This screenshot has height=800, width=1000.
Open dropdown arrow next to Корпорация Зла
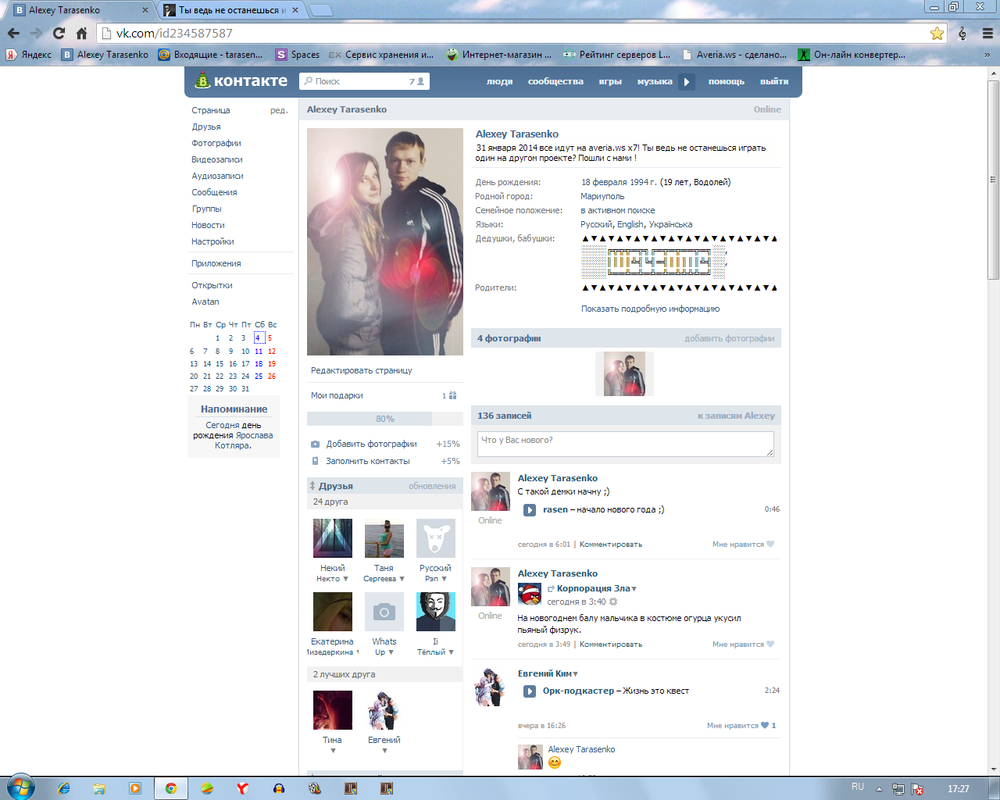[634, 589]
